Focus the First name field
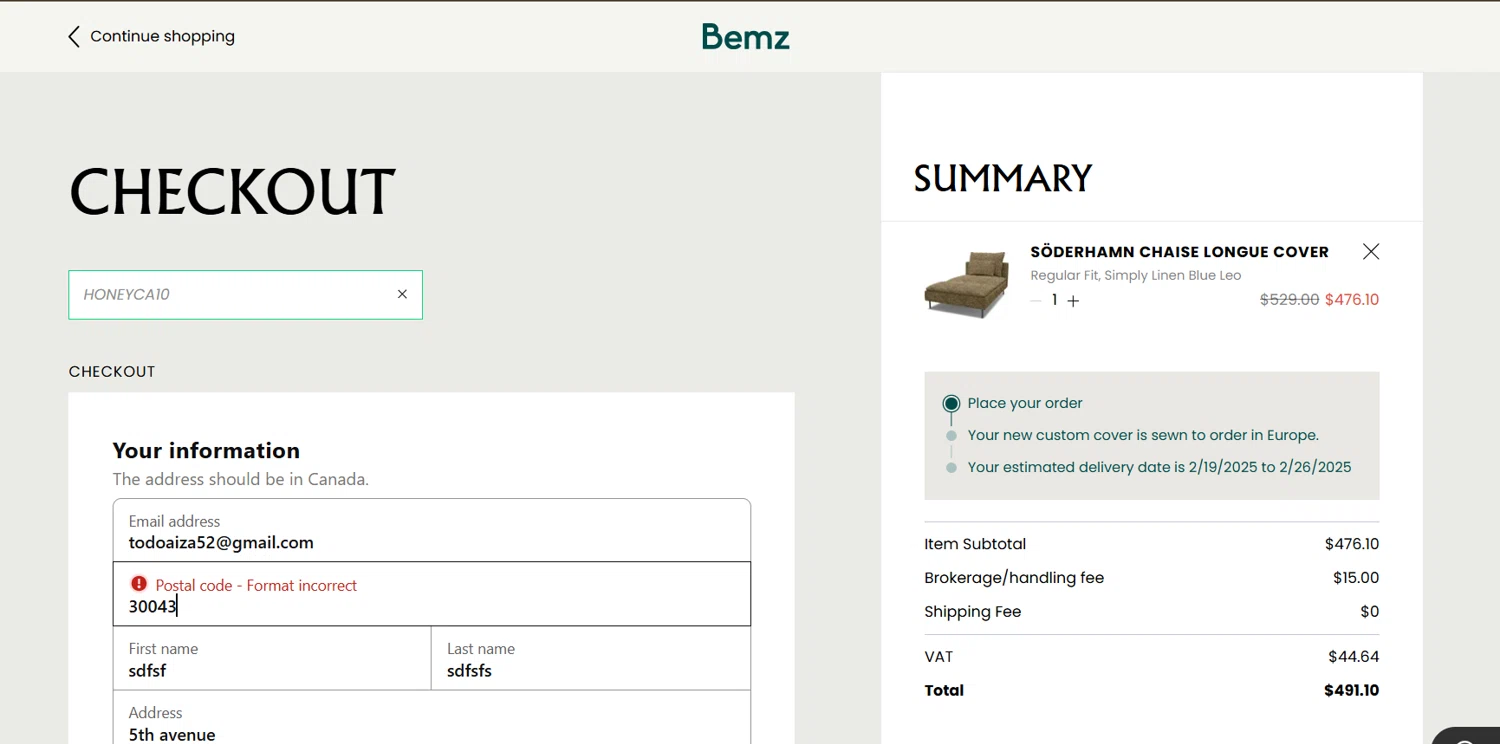 tap(272, 658)
